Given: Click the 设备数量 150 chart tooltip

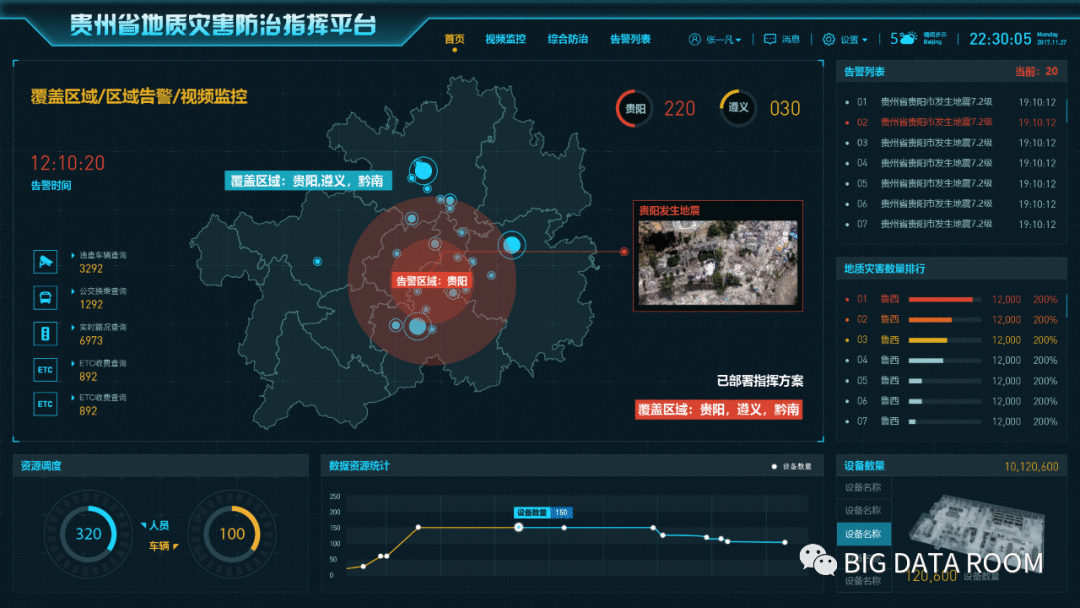Looking at the screenshot, I should pos(543,512).
